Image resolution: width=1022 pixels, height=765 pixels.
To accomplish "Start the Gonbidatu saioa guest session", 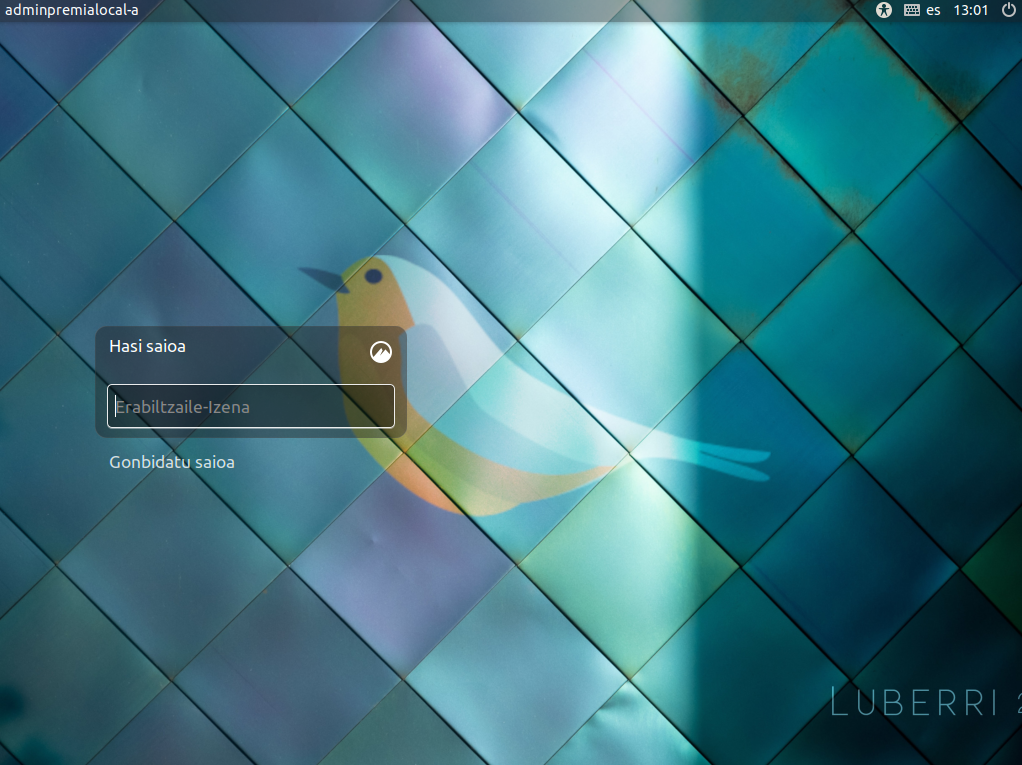I will point(172,462).
